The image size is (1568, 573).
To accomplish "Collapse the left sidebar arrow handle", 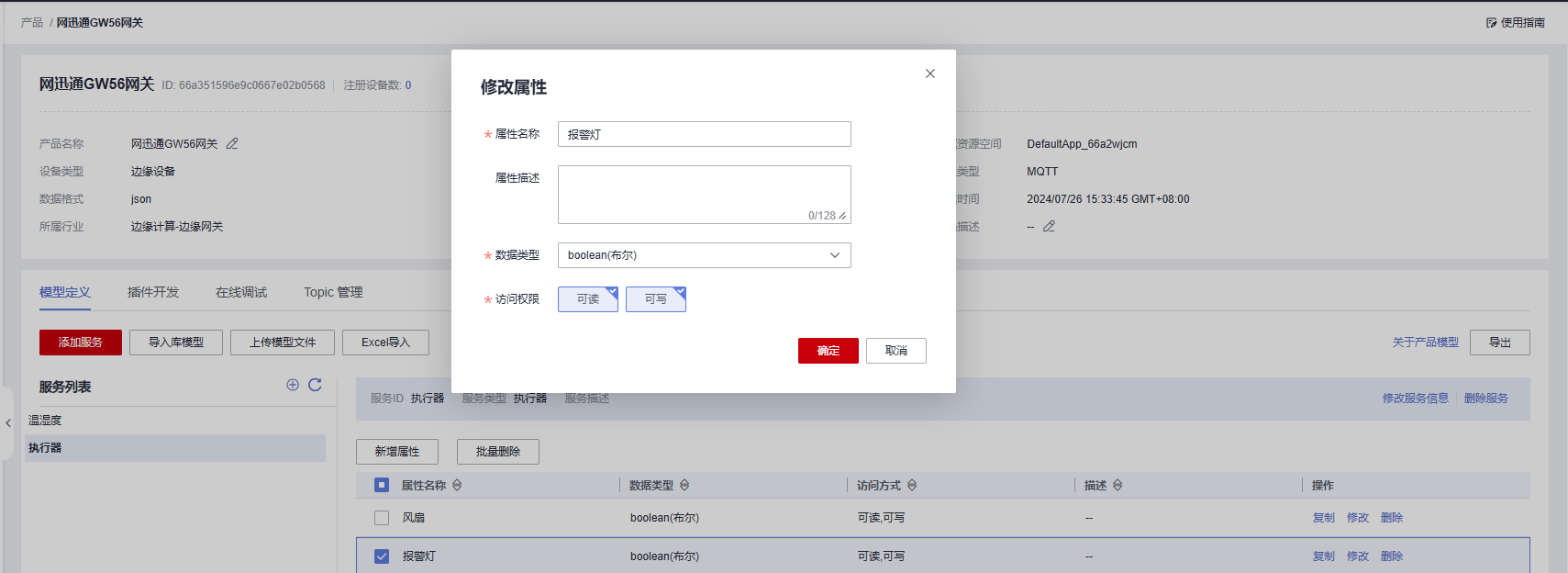I will click(8, 423).
